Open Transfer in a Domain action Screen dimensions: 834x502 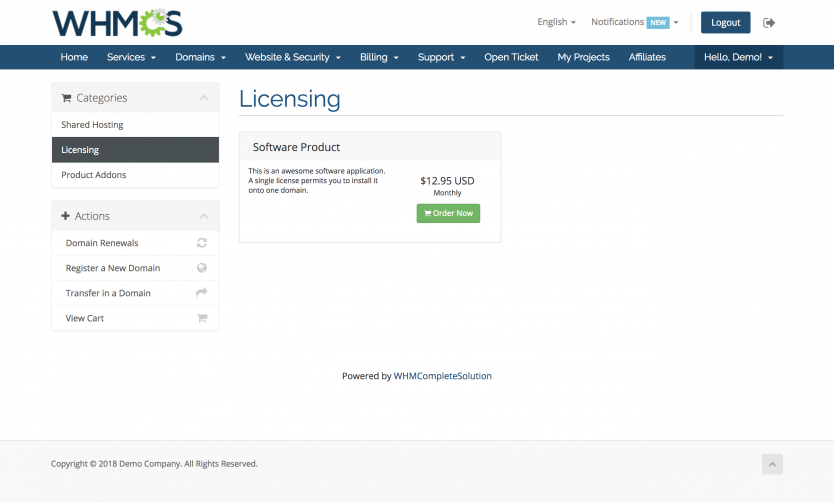(x=135, y=293)
